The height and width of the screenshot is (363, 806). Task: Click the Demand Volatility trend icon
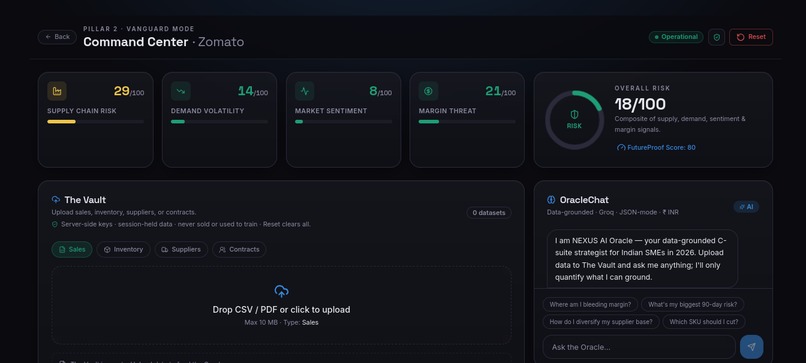pos(181,91)
